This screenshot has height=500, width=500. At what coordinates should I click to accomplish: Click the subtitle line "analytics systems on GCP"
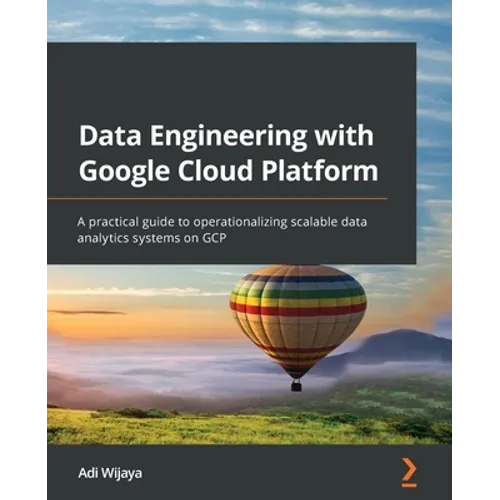(152, 238)
